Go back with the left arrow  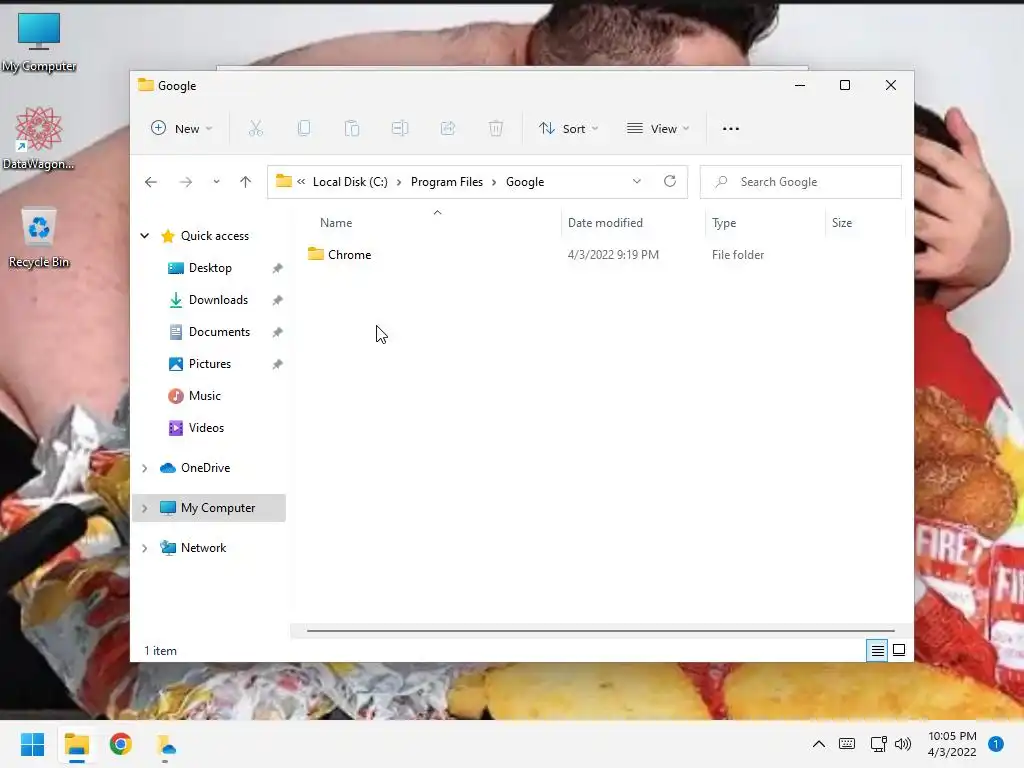[151, 182]
